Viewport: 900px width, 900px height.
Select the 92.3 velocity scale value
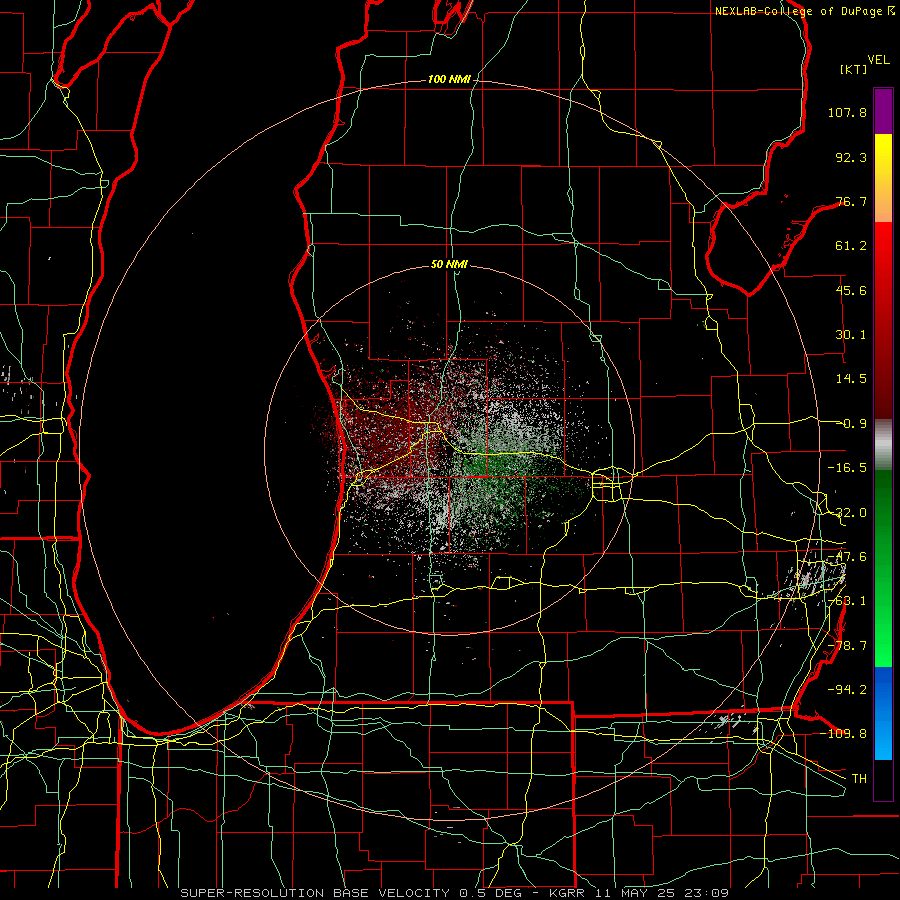(851, 157)
